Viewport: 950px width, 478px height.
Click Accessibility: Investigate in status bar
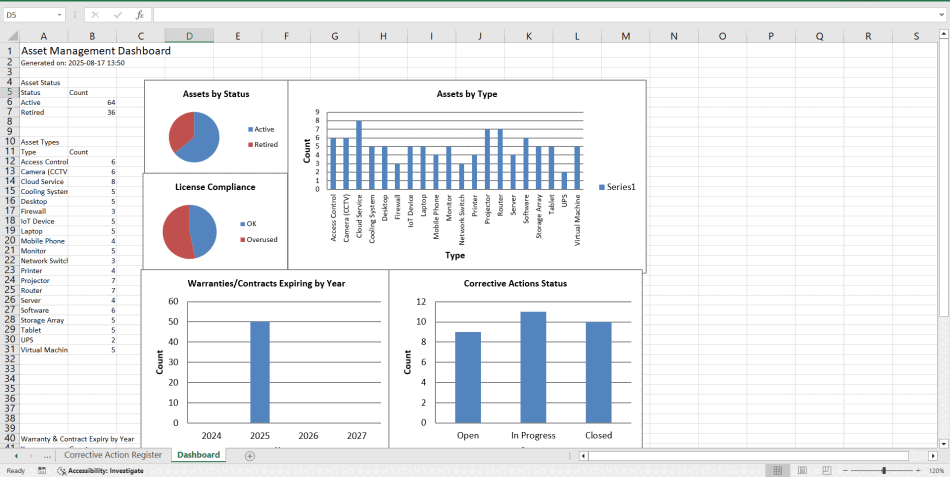point(101,471)
